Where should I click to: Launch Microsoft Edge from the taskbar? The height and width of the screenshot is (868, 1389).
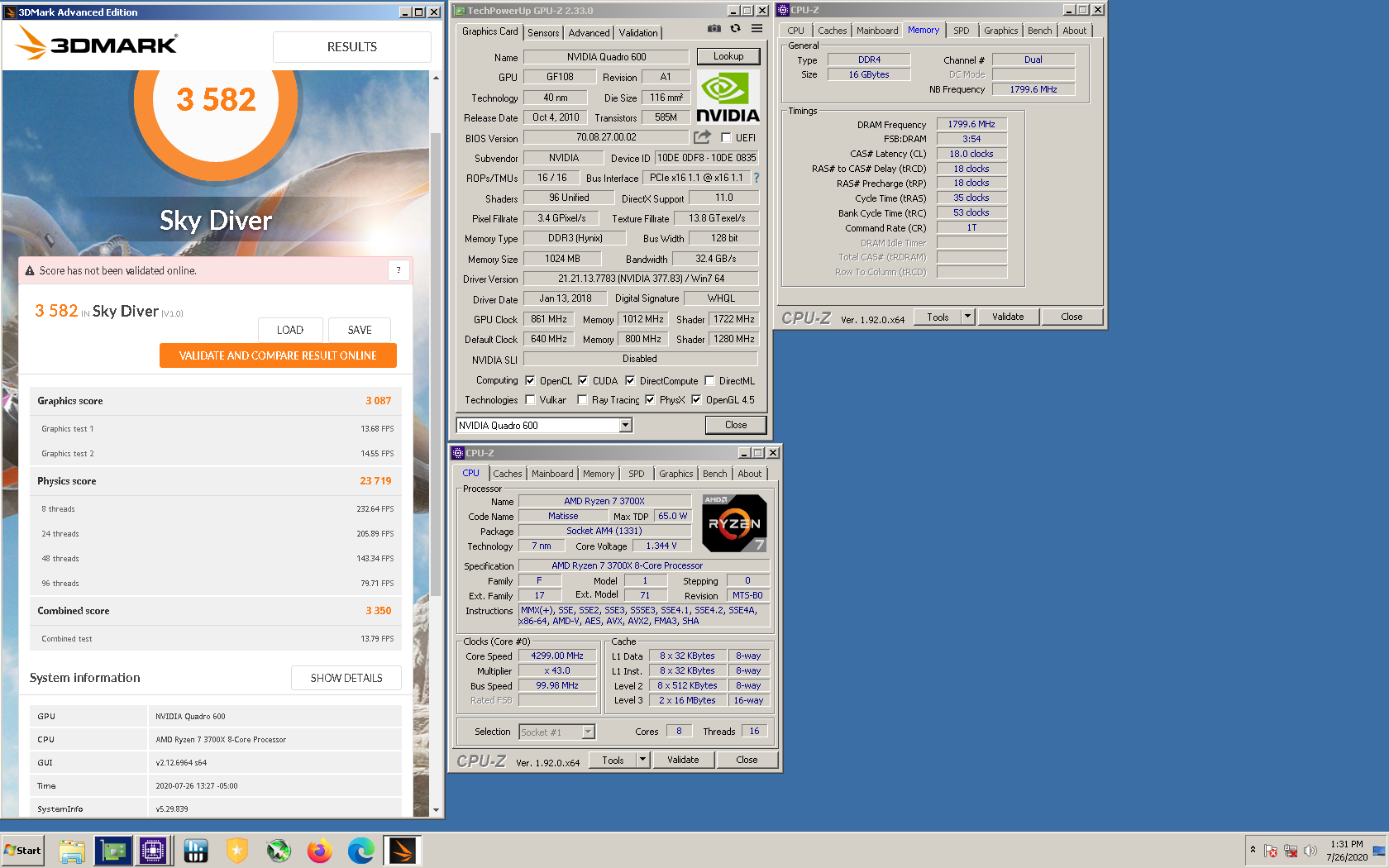pos(361,851)
